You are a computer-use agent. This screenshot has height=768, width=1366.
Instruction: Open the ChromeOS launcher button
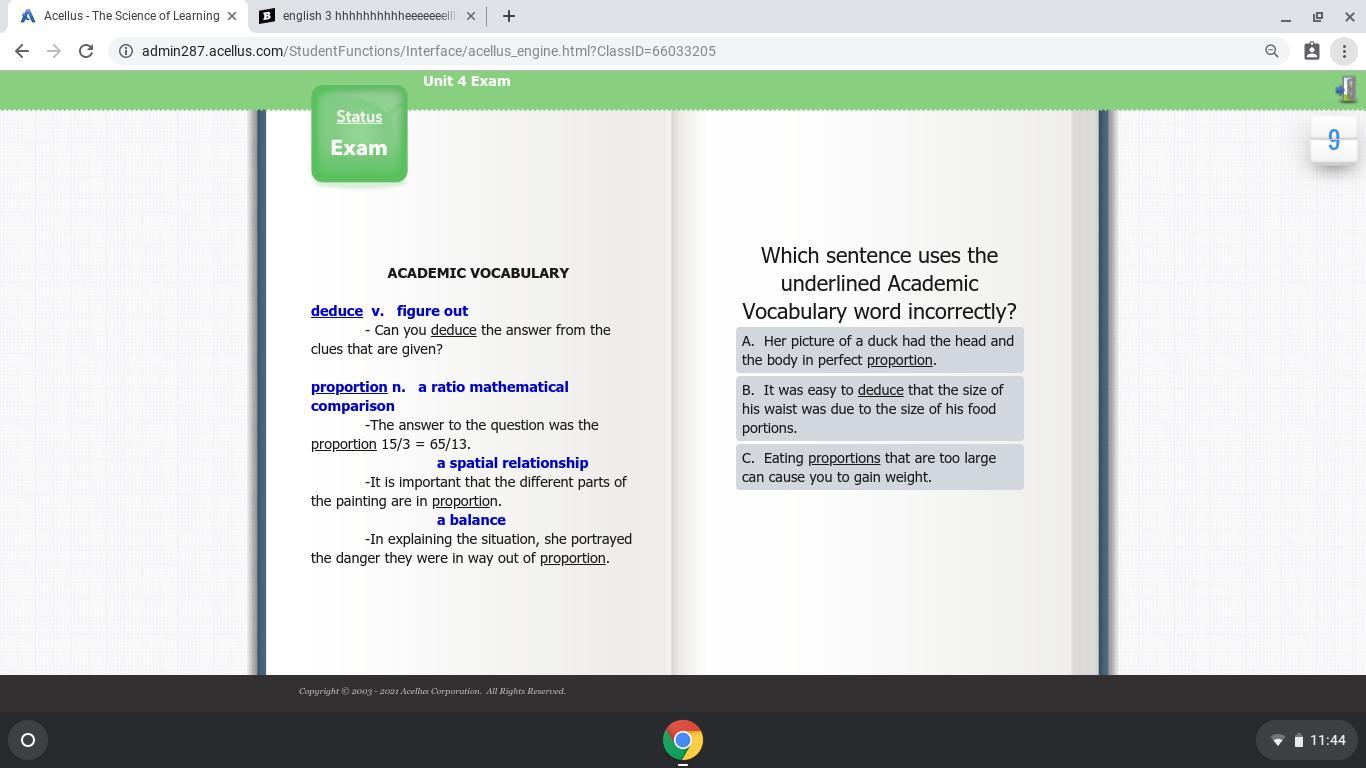28,740
